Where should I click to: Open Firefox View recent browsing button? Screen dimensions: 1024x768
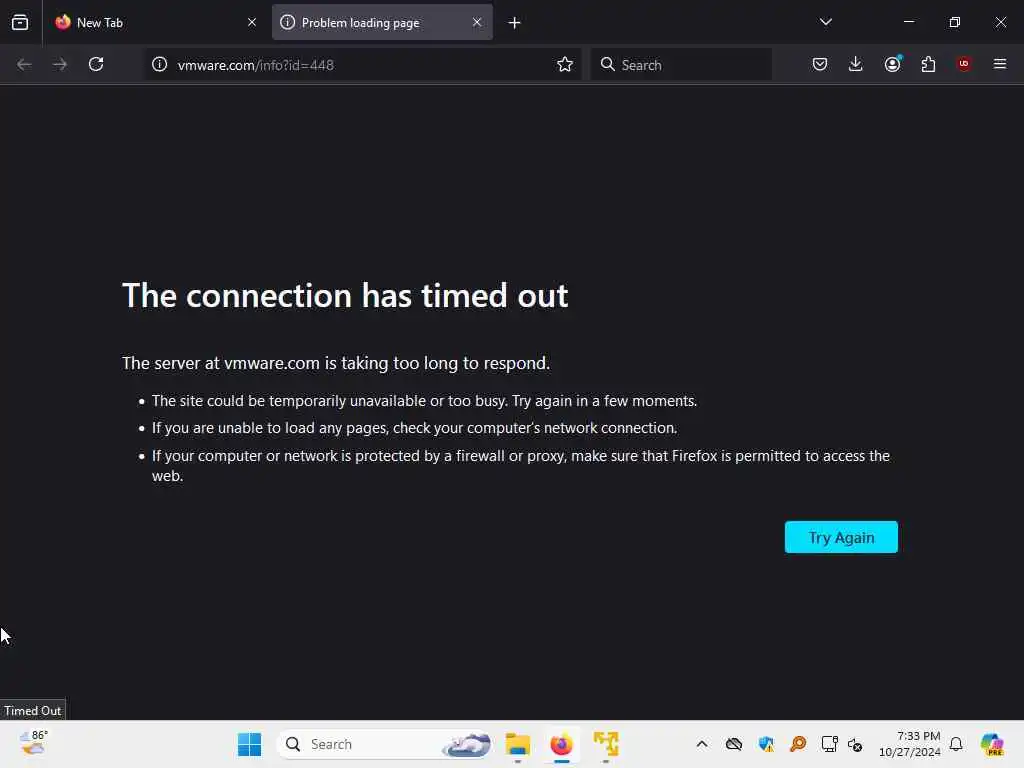pos(20,22)
